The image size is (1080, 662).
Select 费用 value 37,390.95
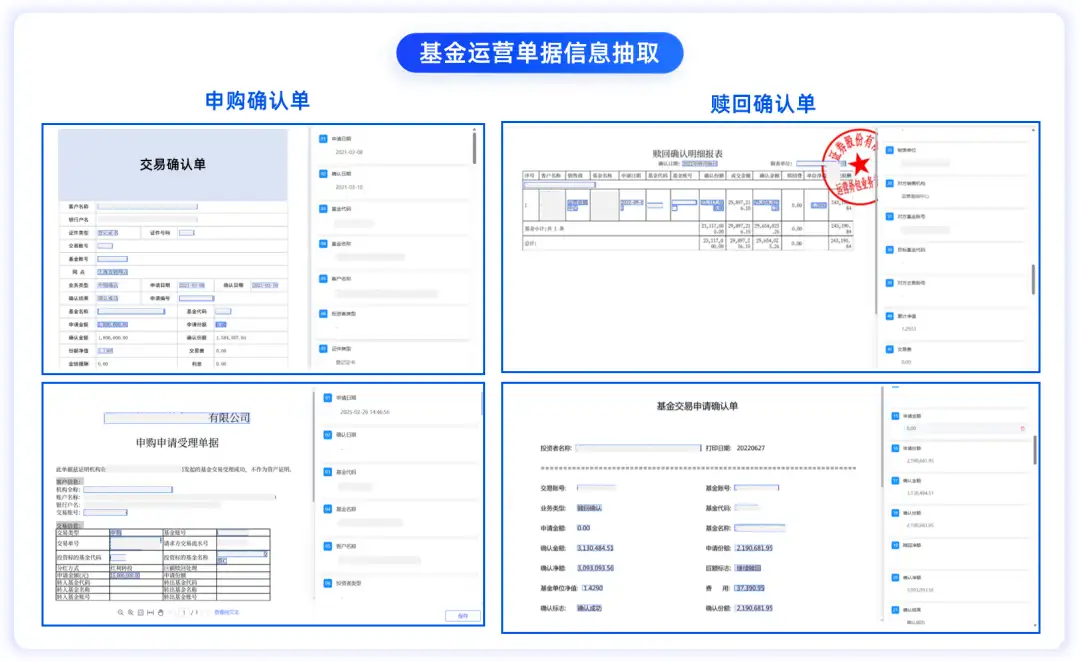pyautogui.click(x=750, y=588)
